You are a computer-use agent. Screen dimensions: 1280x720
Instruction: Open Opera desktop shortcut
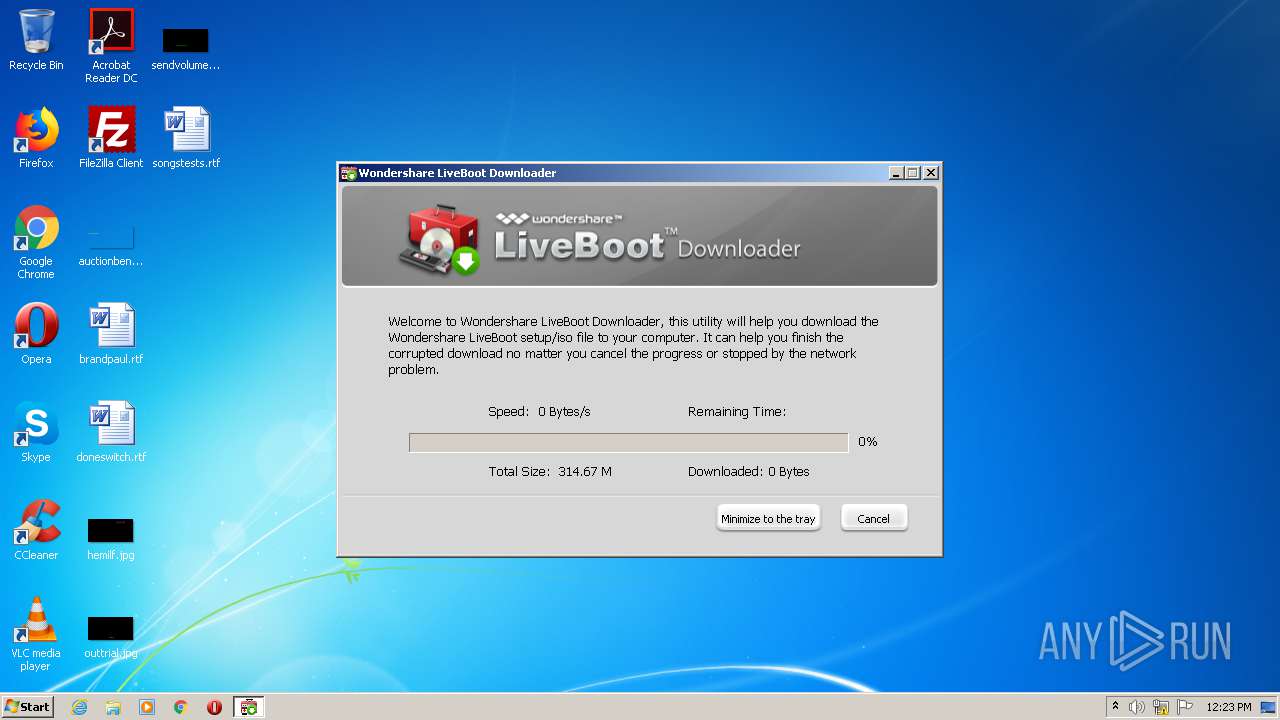[x=36, y=334]
